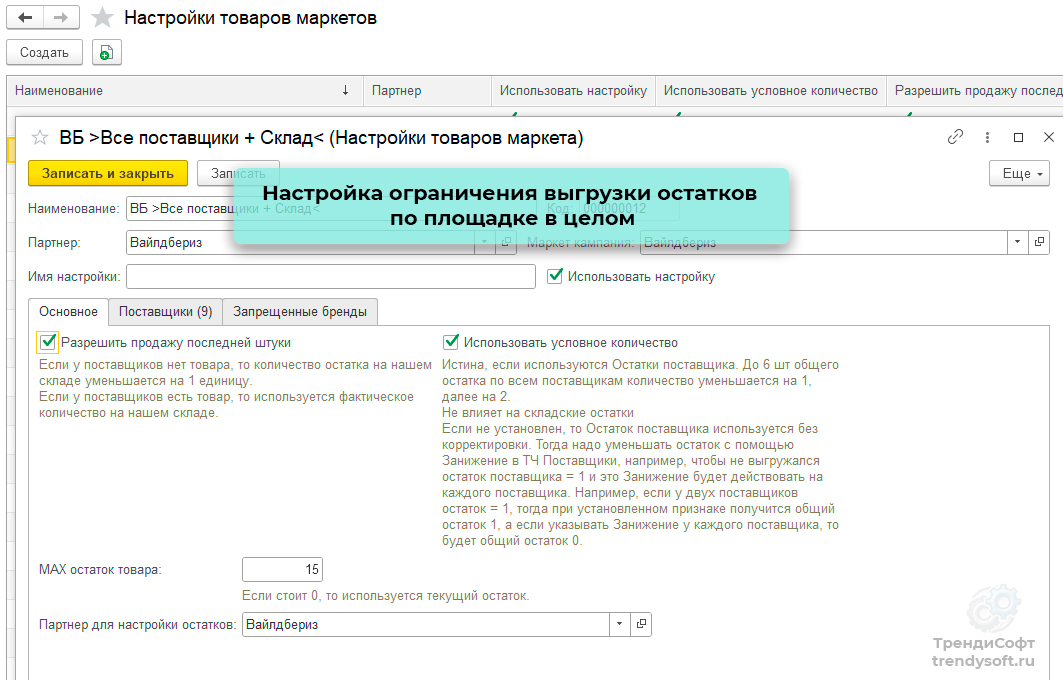The image size is (1063, 680).
Task: Expand Партнер для настройки остатков dropdown
Action: pyautogui.click(x=620, y=624)
